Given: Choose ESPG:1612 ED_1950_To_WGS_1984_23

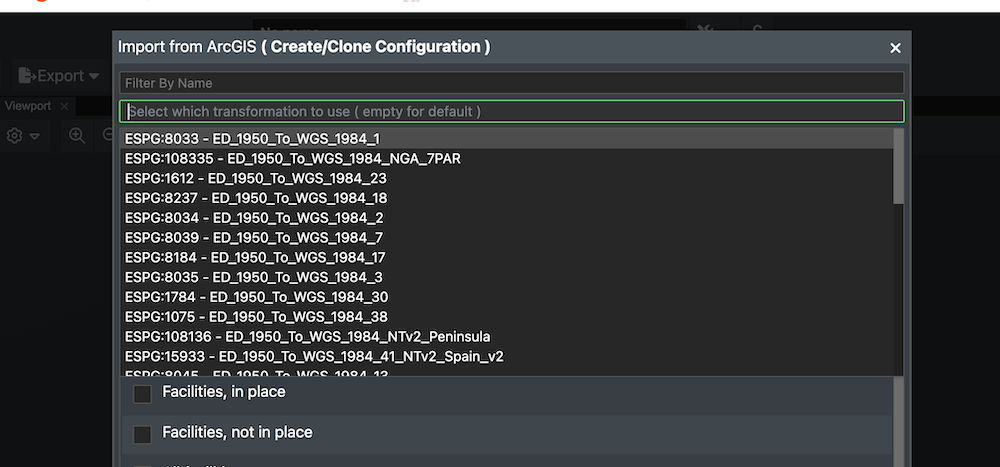Looking at the screenshot, I should pyautogui.click(x=507, y=178).
